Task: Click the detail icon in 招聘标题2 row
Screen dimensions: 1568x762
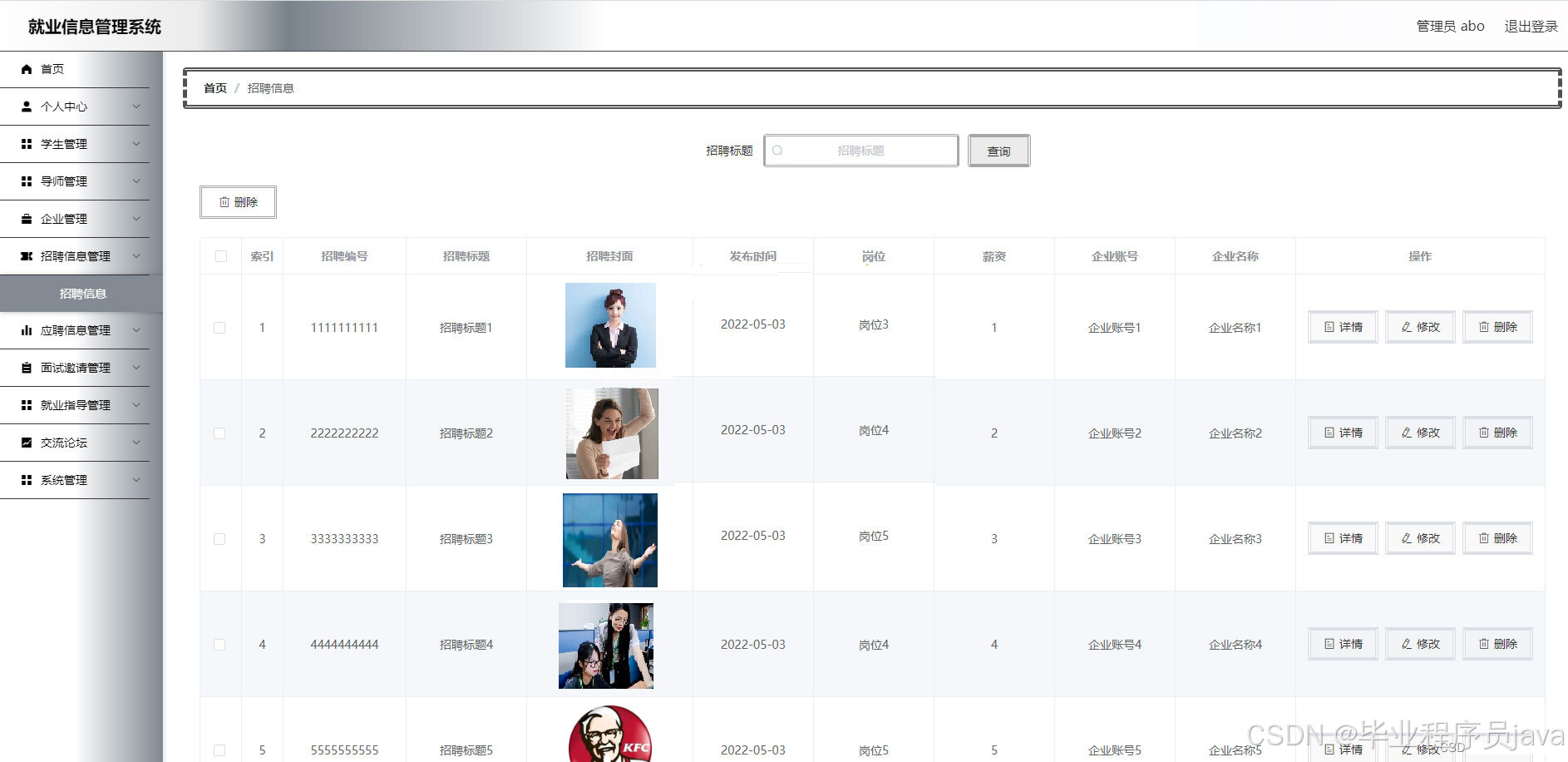Action: pos(1329,433)
